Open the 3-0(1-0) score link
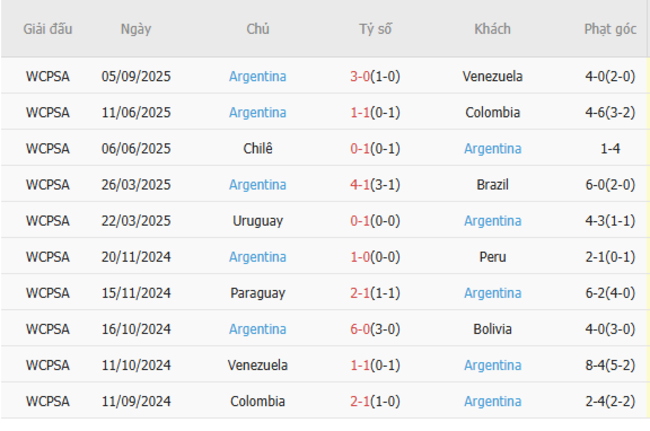 point(375,77)
